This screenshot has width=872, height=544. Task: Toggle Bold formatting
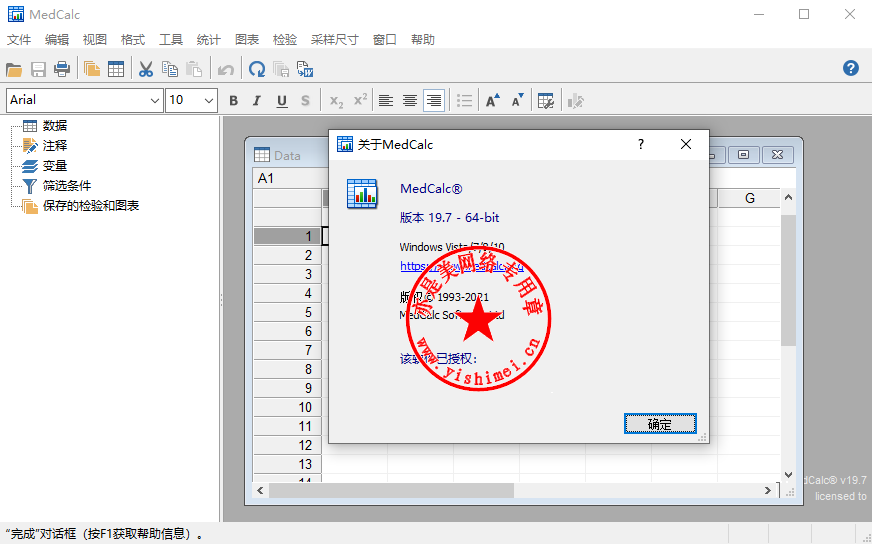point(234,101)
